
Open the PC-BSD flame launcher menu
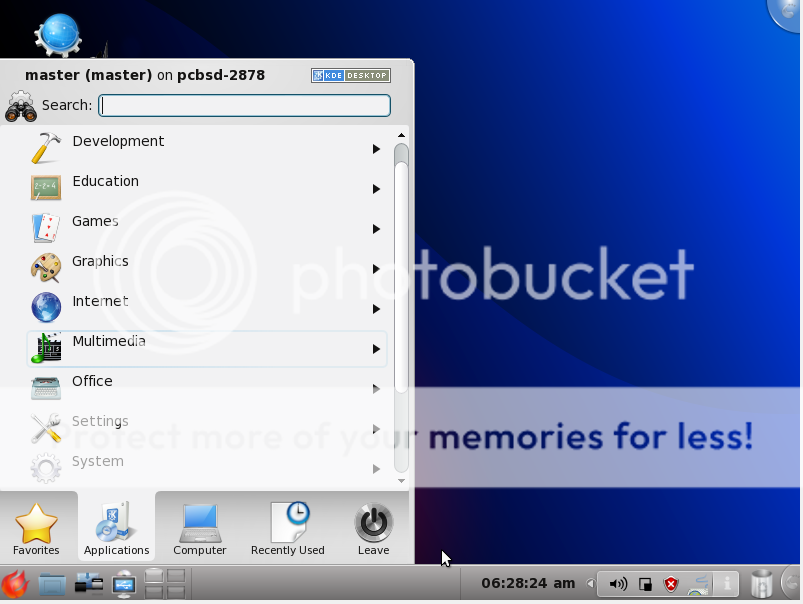(x=15, y=584)
